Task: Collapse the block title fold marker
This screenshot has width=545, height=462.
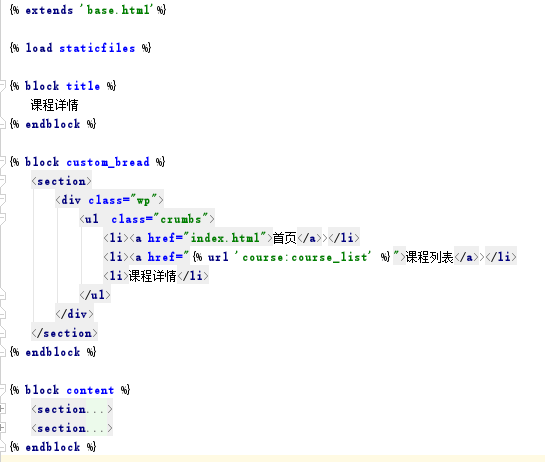Action: click(2, 86)
